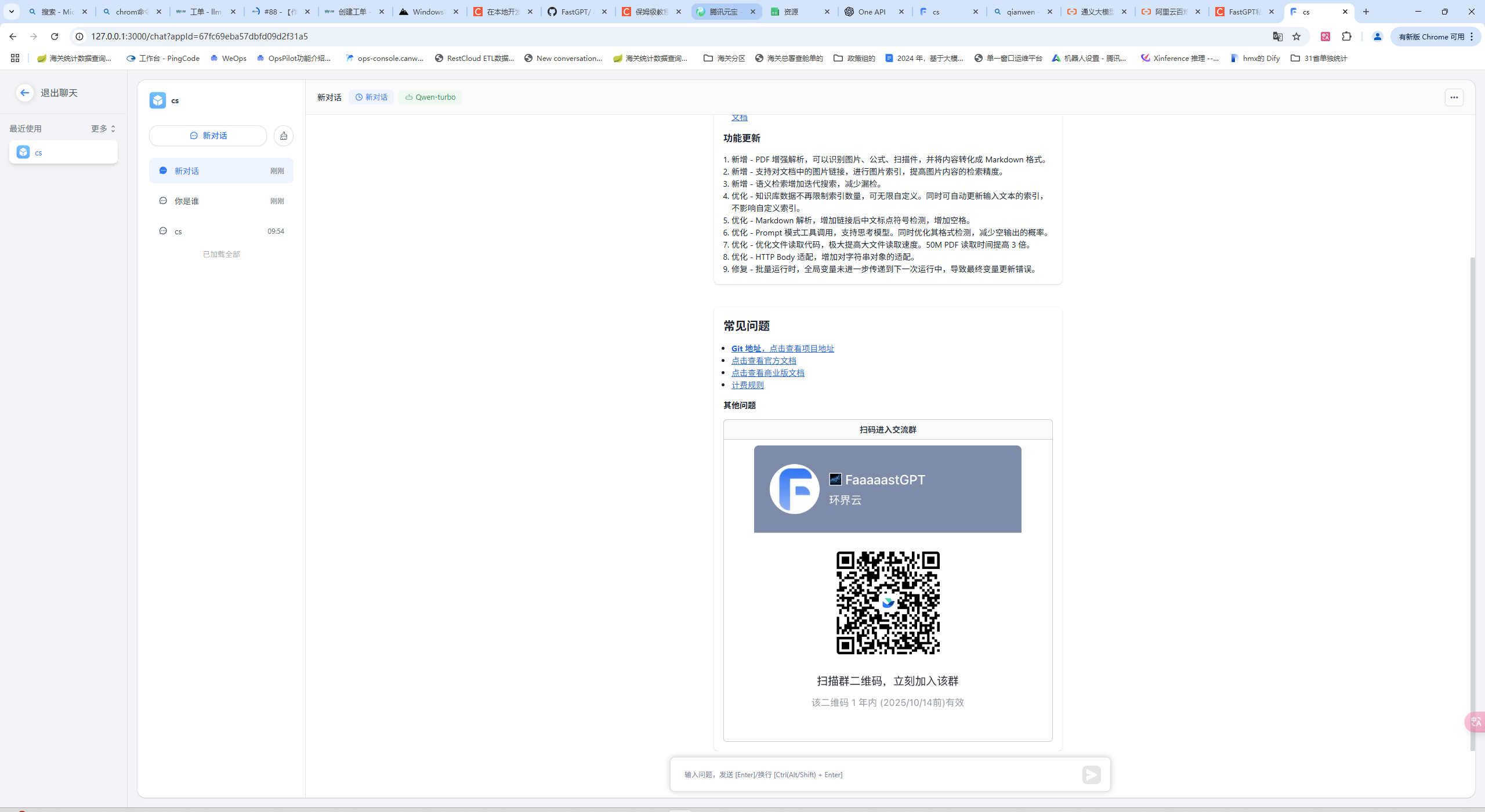Switch to the One API browser tab
The image size is (1485, 812).
click(x=871, y=12)
